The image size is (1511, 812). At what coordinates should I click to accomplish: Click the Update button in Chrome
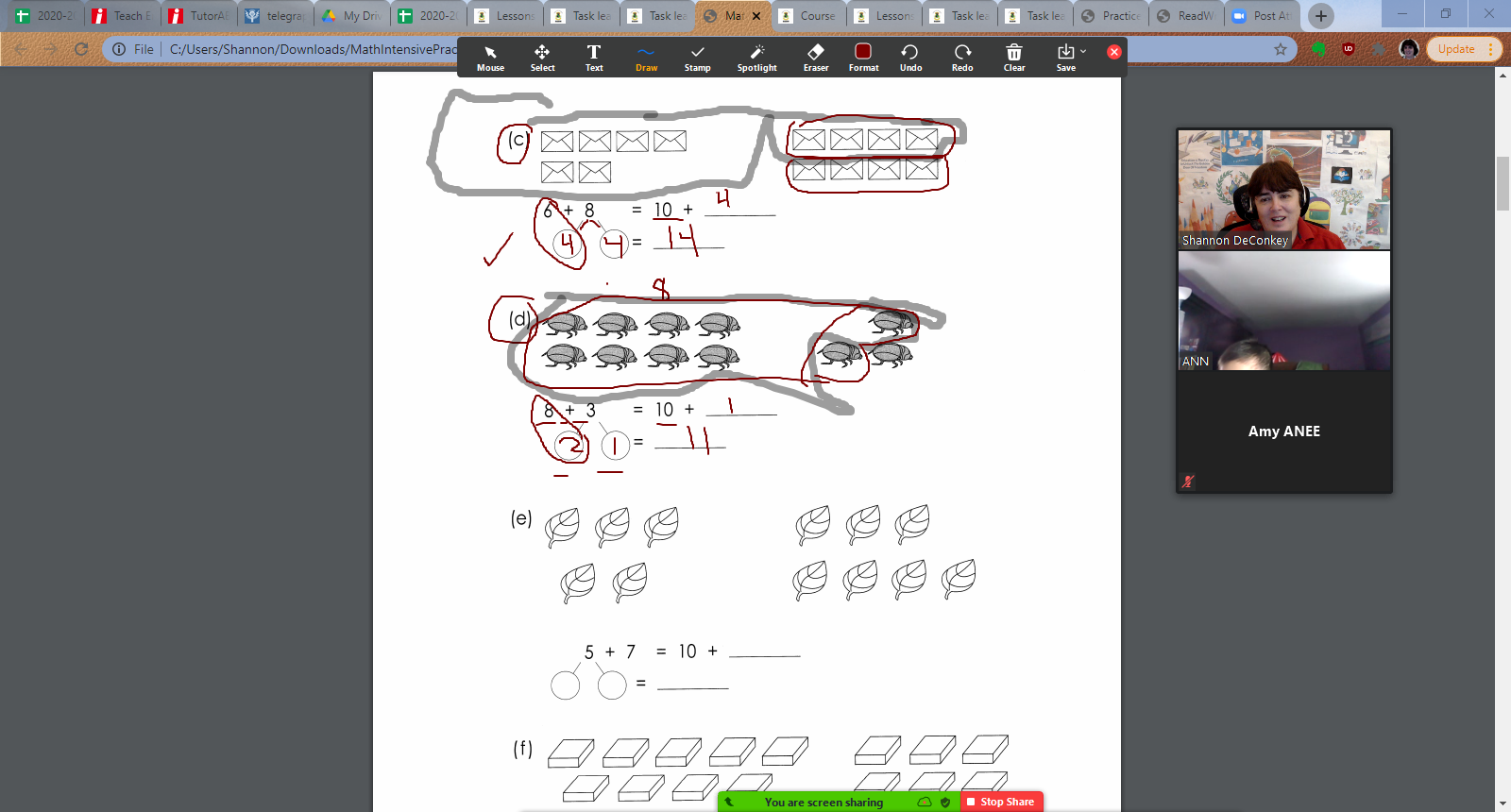point(1456,49)
